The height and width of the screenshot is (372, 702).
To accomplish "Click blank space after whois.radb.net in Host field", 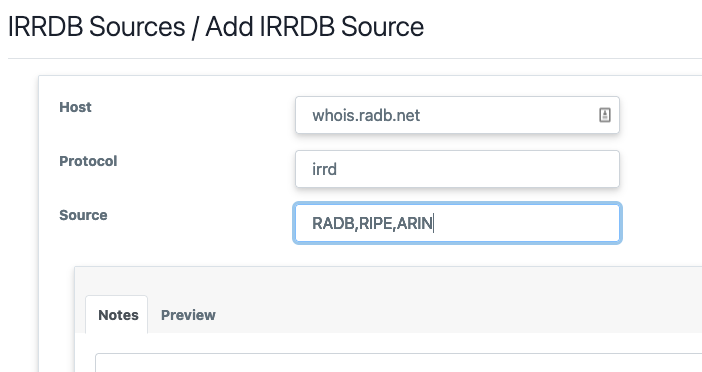I will 508,115.
